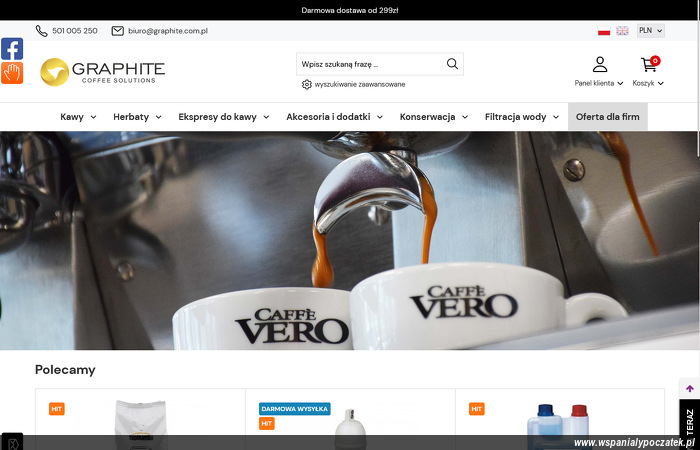This screenshot has height=450, width=700.
Task: Open the Herbaty menu item
Action: click(x=131, y=117)
